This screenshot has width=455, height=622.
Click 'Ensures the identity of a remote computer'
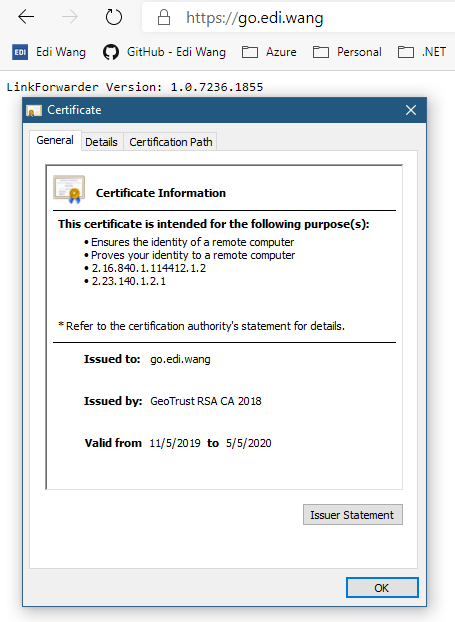[192, 242]
